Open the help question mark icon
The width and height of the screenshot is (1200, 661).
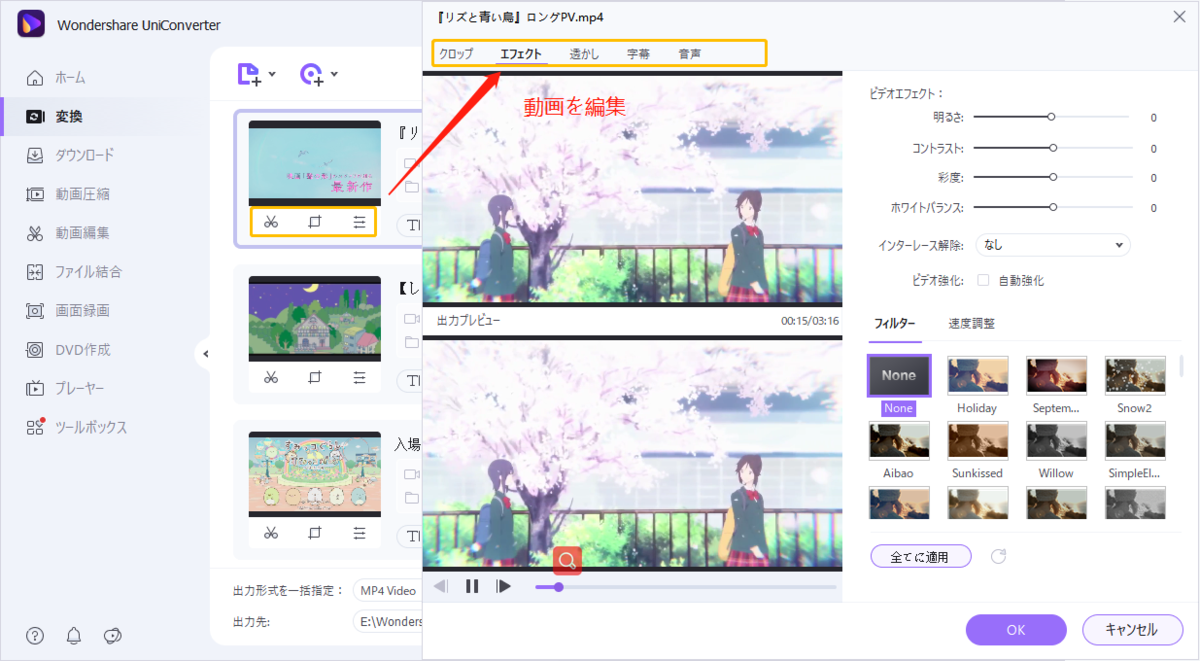click(35, 636)
